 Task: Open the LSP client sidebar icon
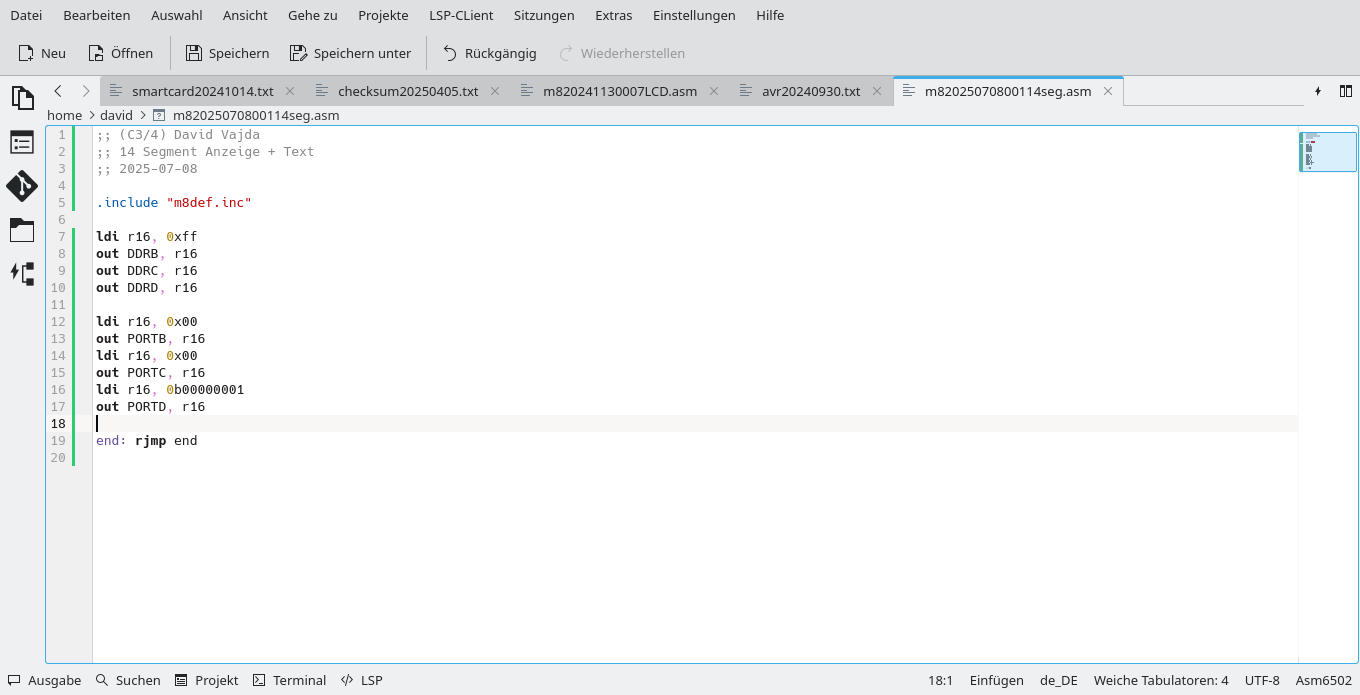tap(22, 273)
